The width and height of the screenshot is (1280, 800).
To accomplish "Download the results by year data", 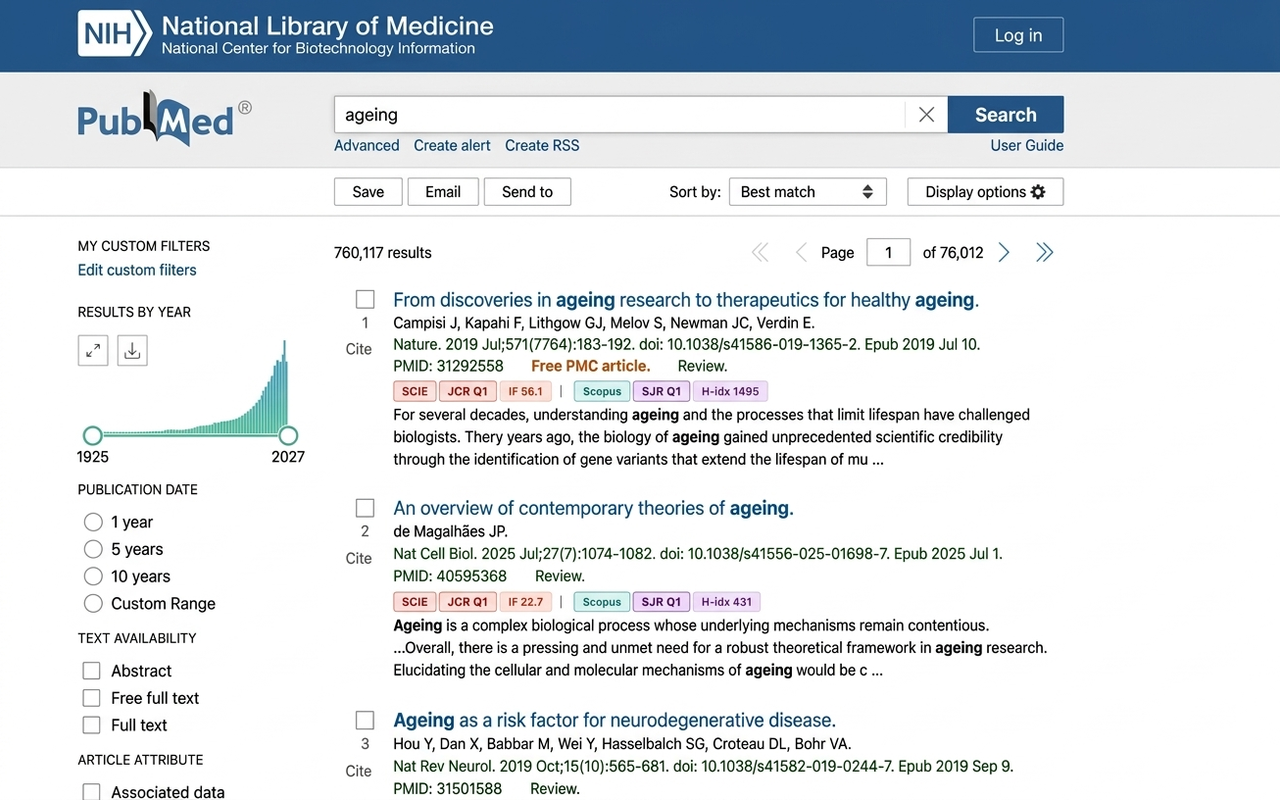I will 132,350.
